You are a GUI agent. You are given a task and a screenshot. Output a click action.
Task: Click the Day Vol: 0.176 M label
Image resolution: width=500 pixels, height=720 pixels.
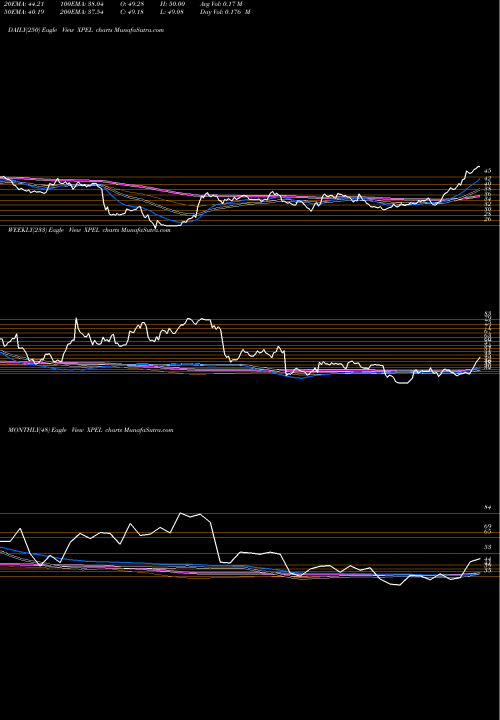(x=225, y=12)
